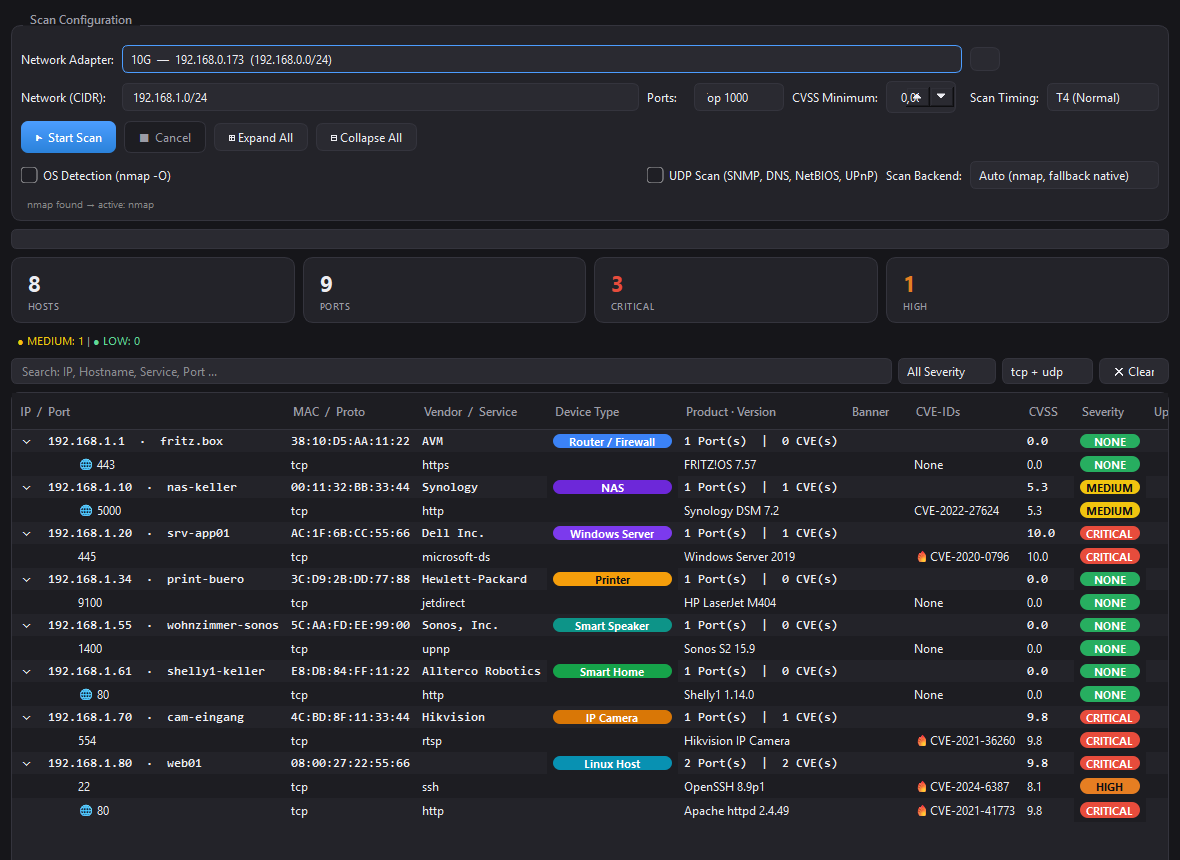Image resolution: width=1180 pixels, height=860 pixels.
Task: Click the flame icon beside CVE-2021-41773
Action: [x=921, y=810]
